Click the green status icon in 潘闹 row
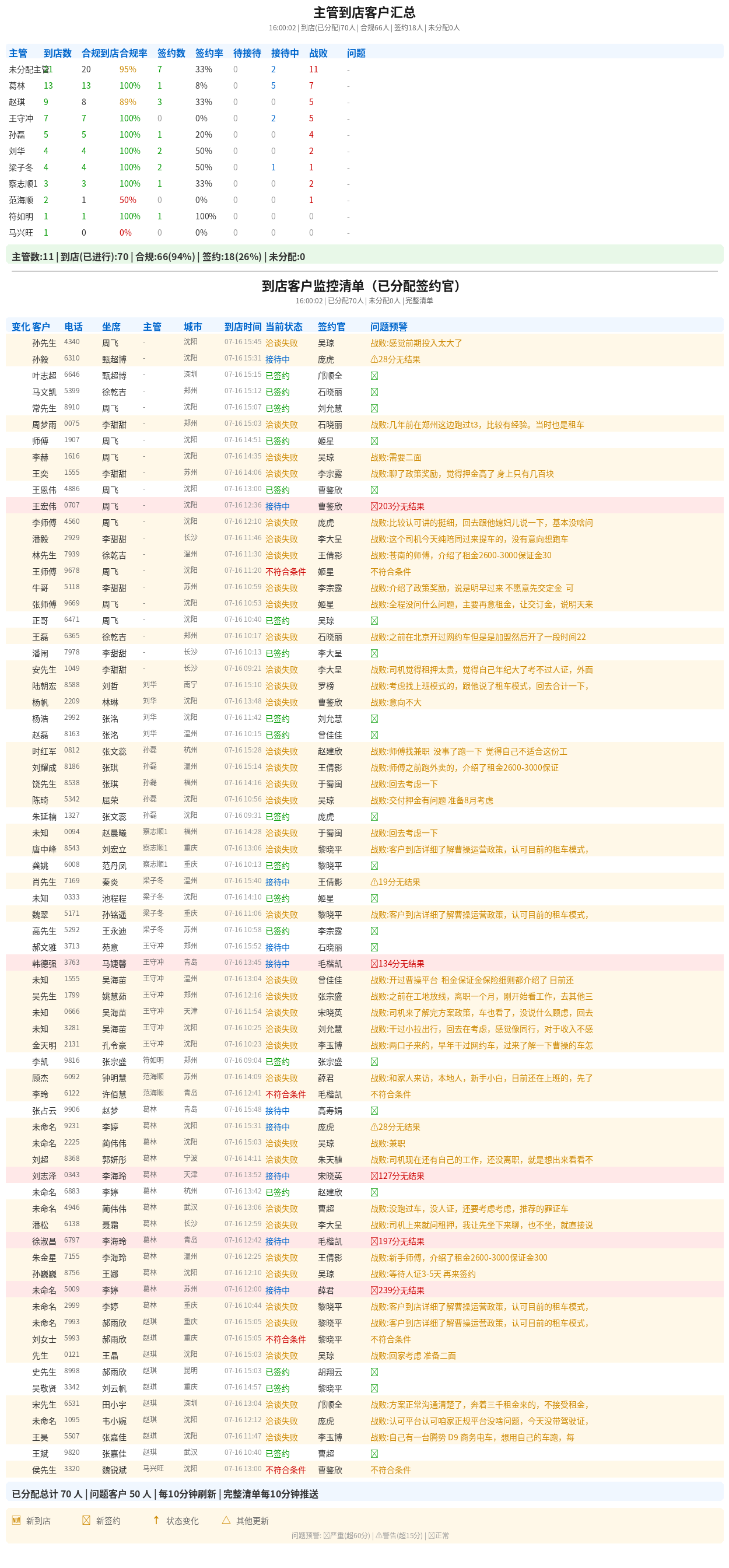729x1568 pixels. tap(374, 653)
